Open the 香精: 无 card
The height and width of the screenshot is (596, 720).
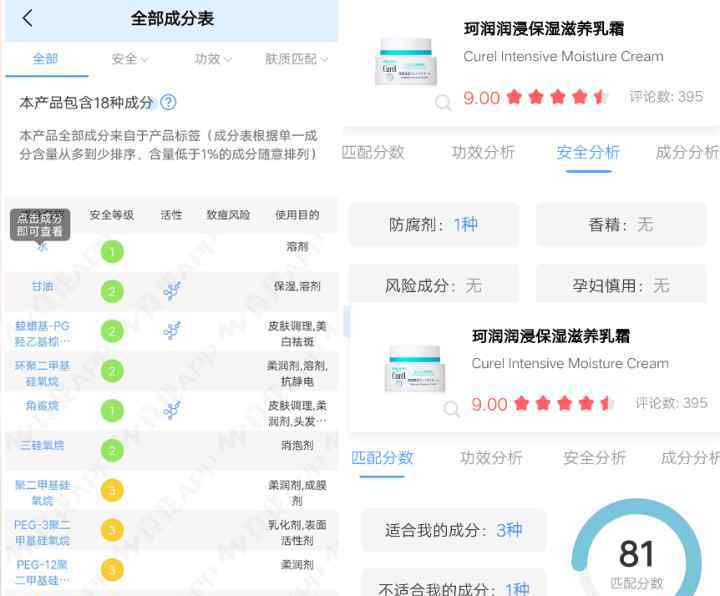(621, 225)
